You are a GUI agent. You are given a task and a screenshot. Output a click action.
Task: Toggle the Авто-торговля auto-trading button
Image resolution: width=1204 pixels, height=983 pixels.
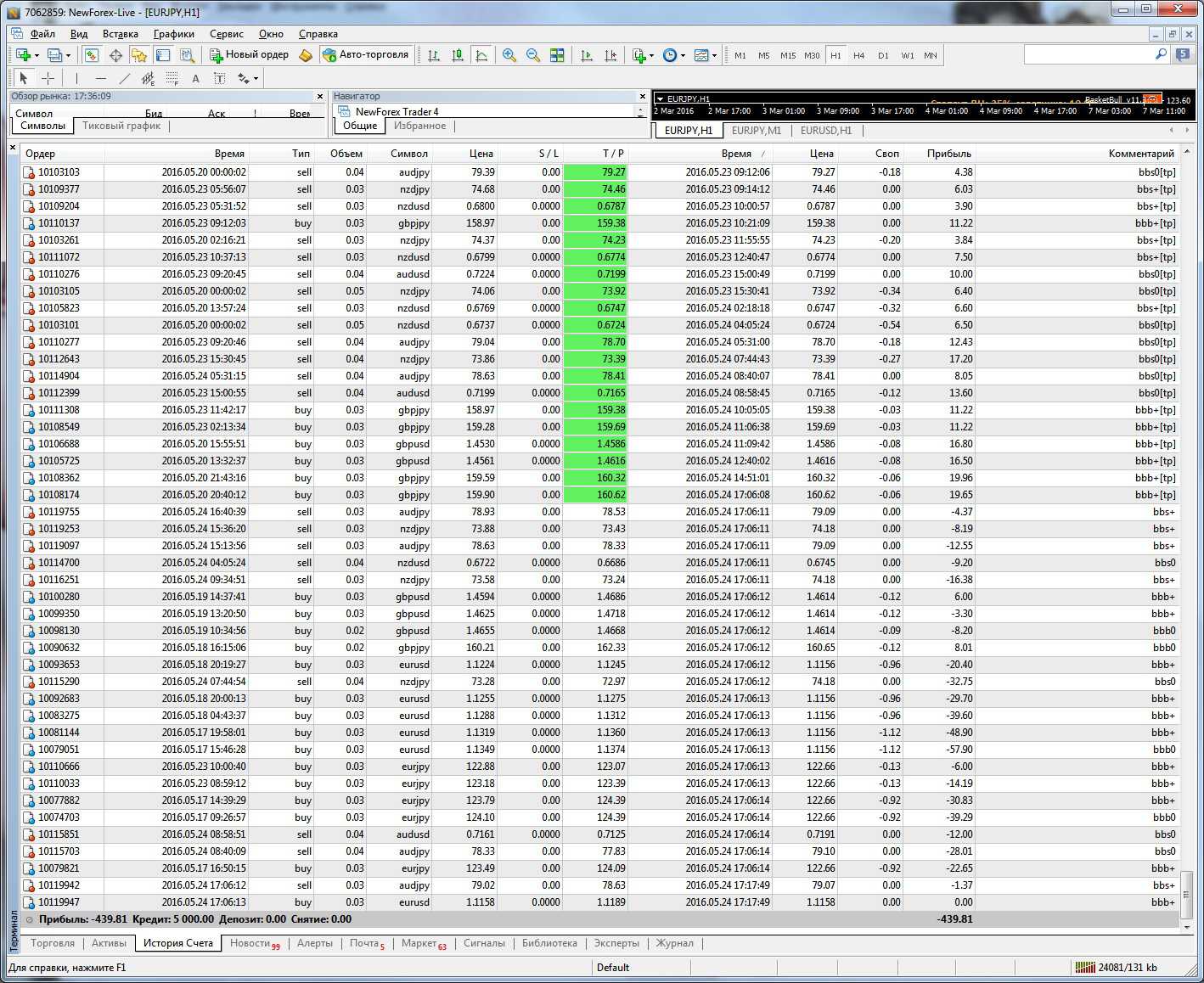click(x=366, y=54)
